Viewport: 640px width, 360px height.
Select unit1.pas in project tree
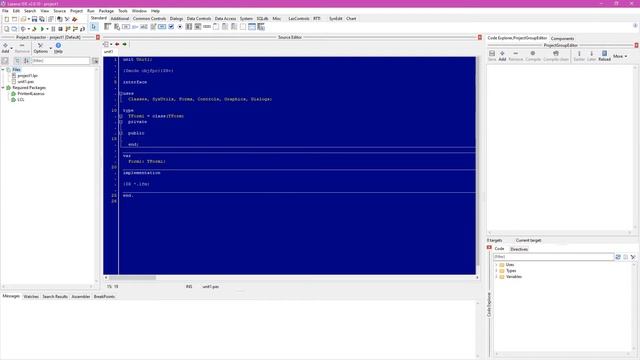pos(26,82)
